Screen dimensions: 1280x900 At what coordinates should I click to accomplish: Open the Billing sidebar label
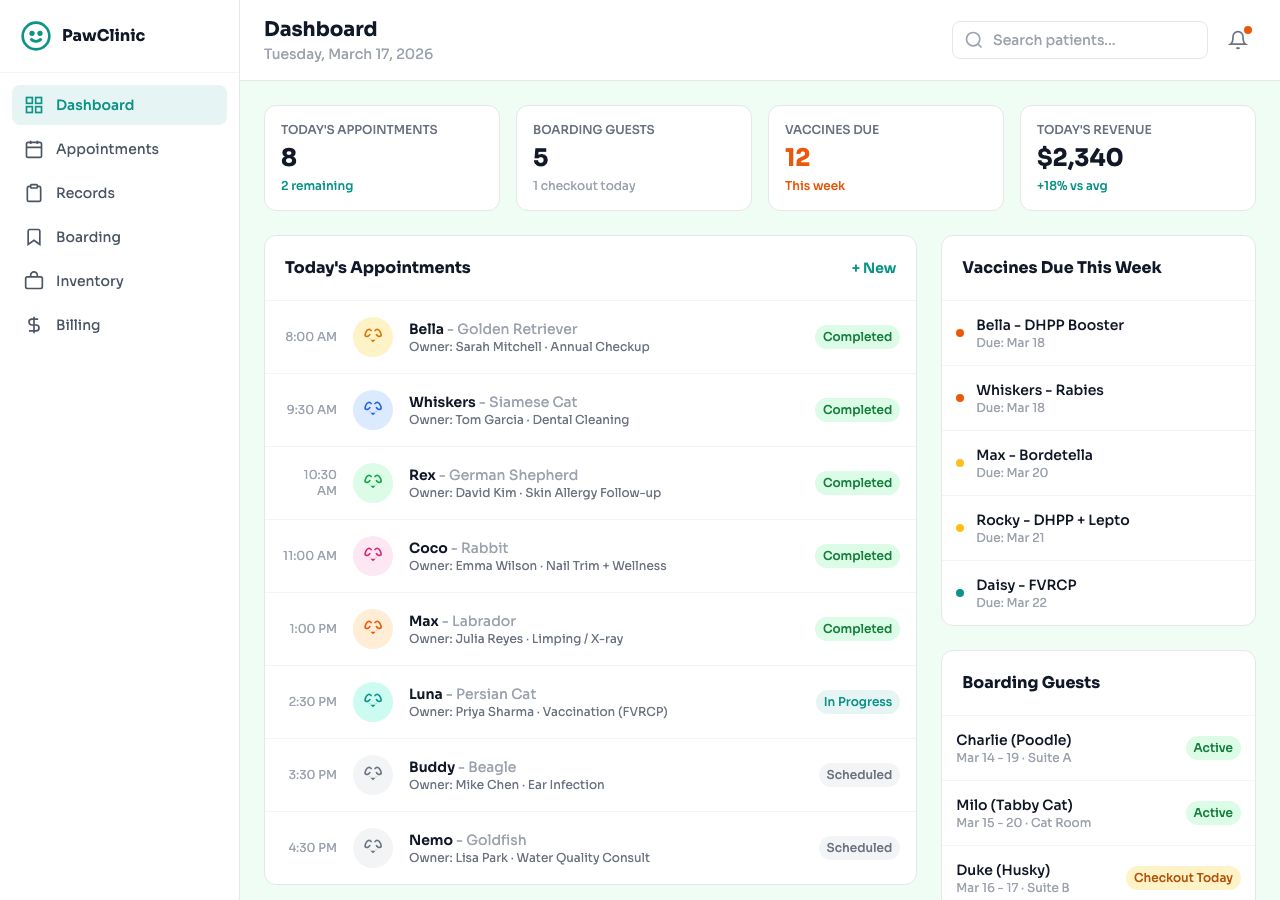78,325
